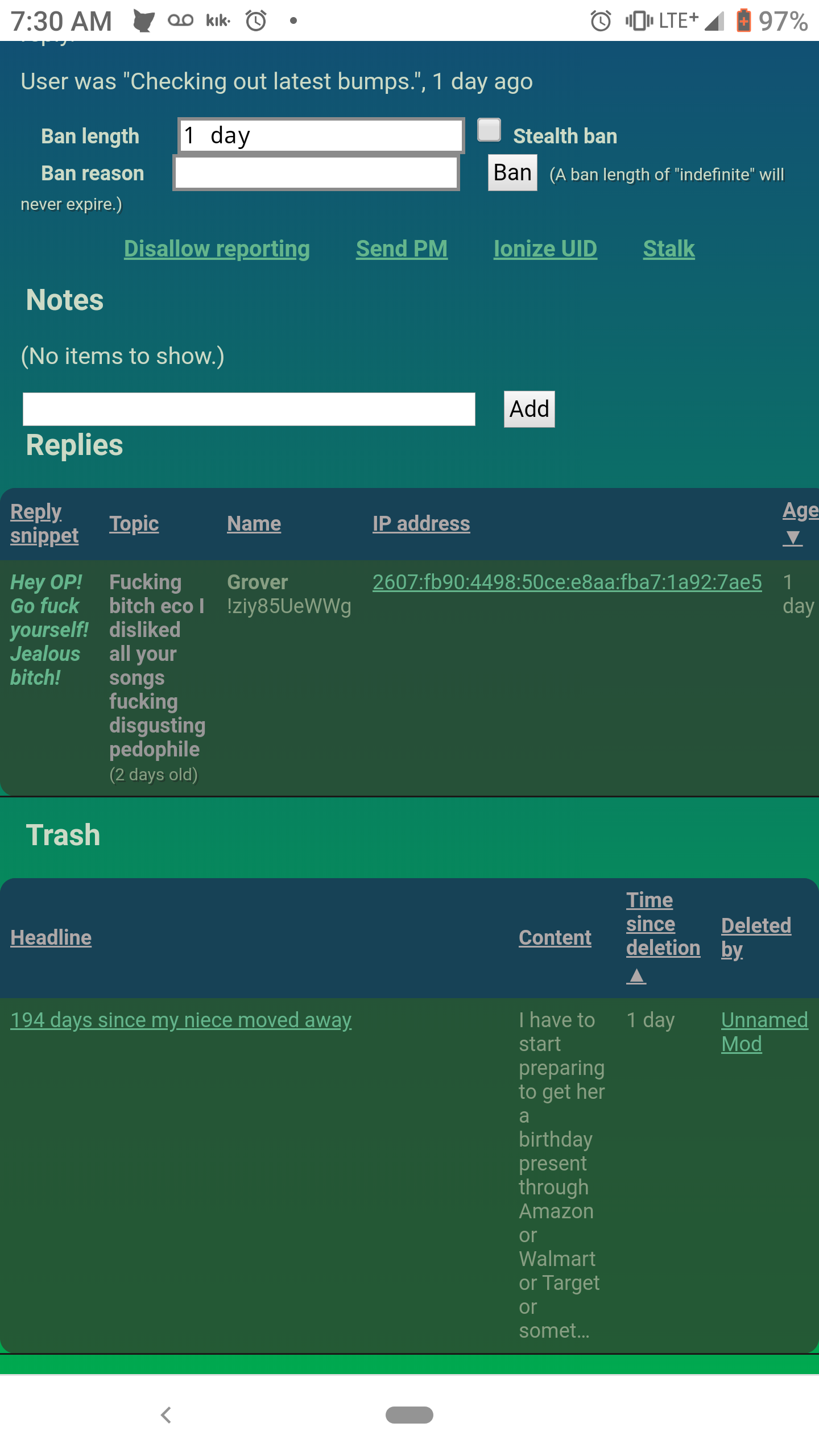Tap the cat-face notification icon
Viewport: 819px width, 1456px height.
pos(143,21)
